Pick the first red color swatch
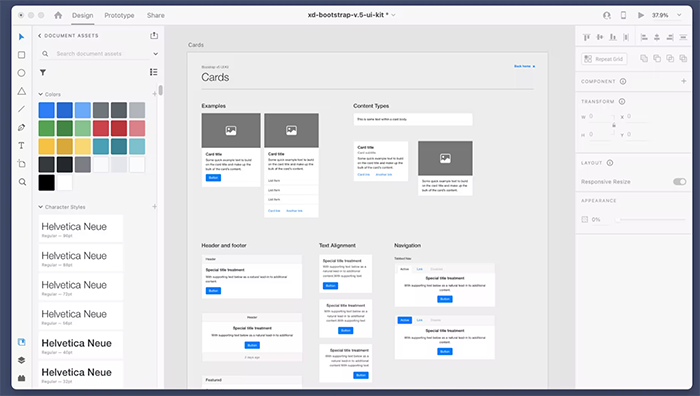The width and height of the screenshot is (700, 396). 101,128
